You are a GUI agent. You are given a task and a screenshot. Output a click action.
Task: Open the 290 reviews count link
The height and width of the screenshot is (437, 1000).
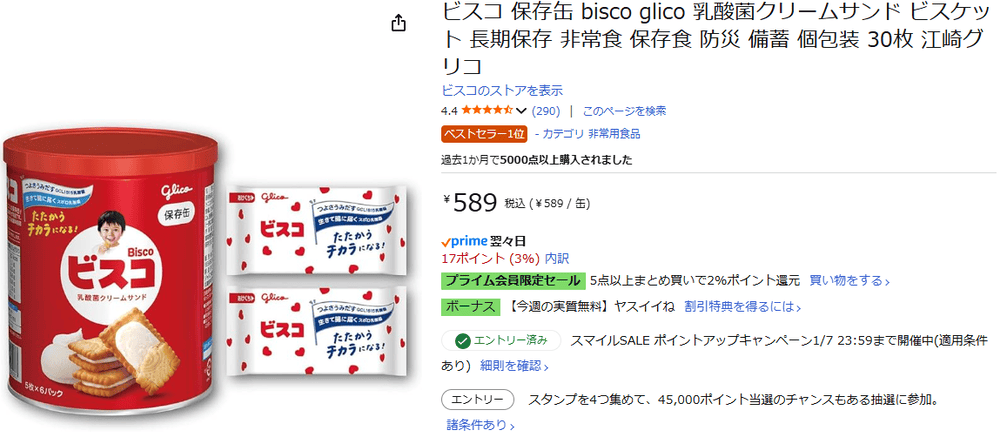click(x=546, y=110)
